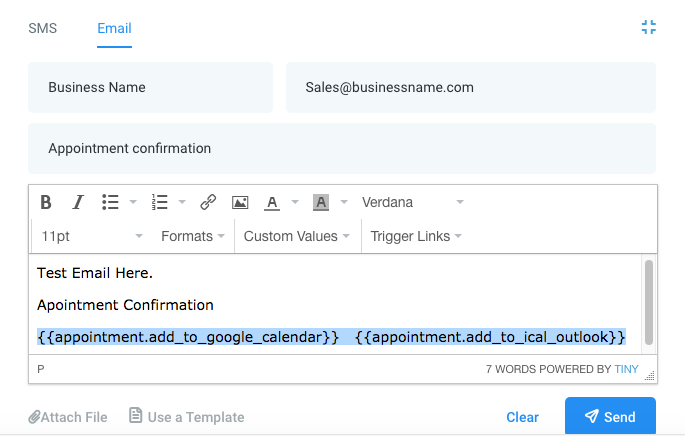Open the 11pt font size dropdown
Image resolution: width=685 pixels, height=436 pixels.
click(x=92, y=236)
